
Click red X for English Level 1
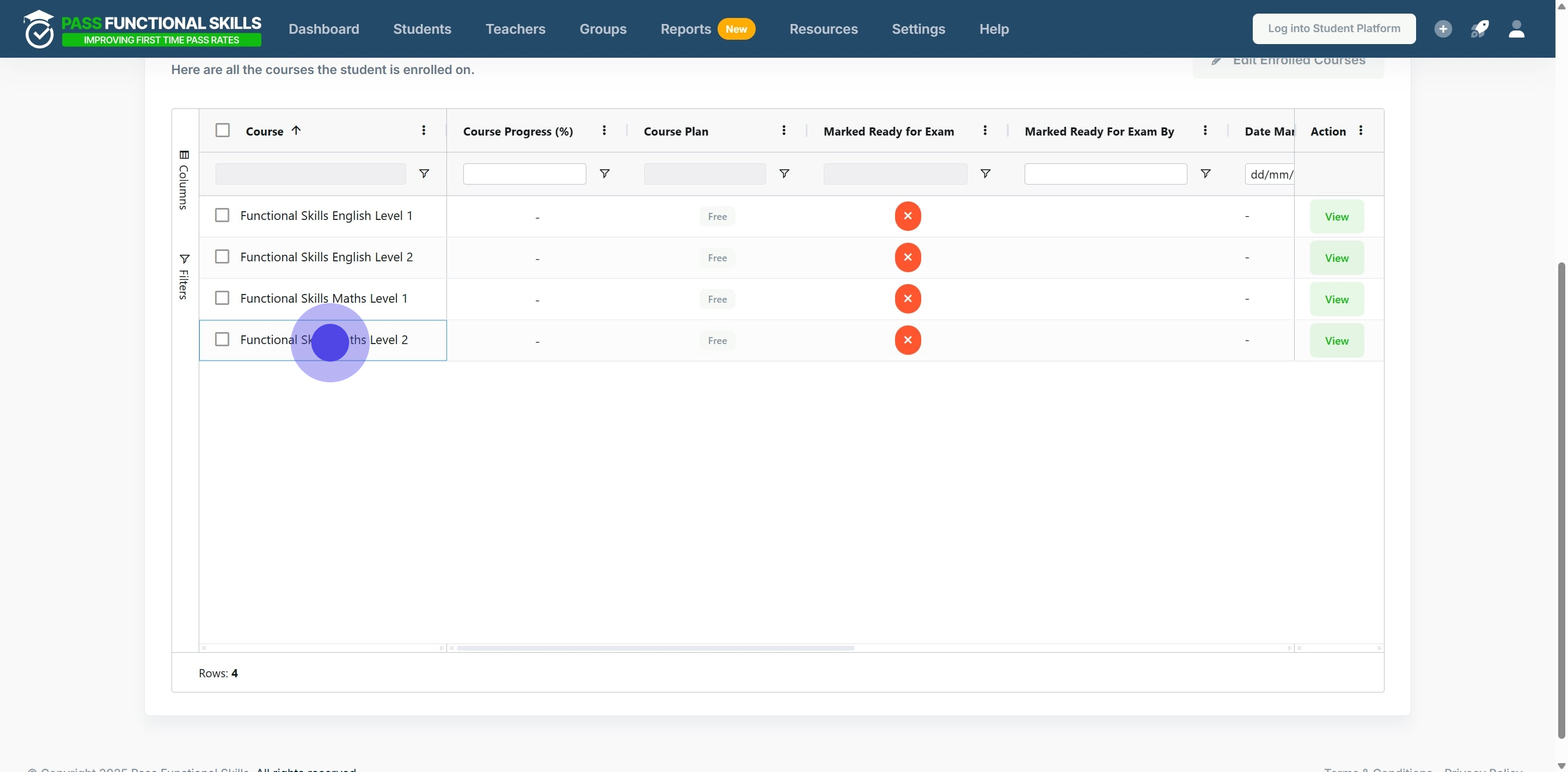click(x=908, y=216)
